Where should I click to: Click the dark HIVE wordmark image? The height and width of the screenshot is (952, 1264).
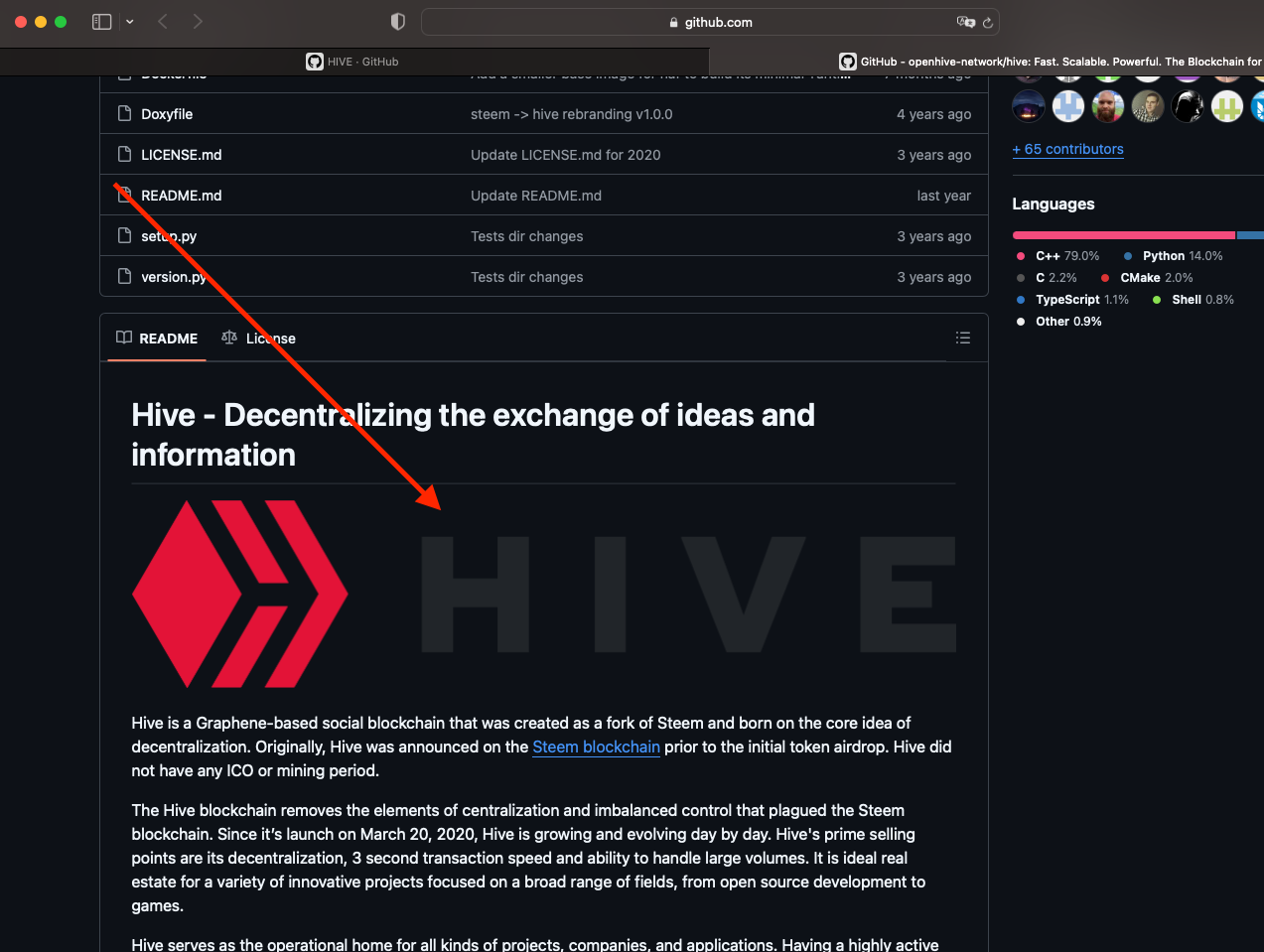689,594
